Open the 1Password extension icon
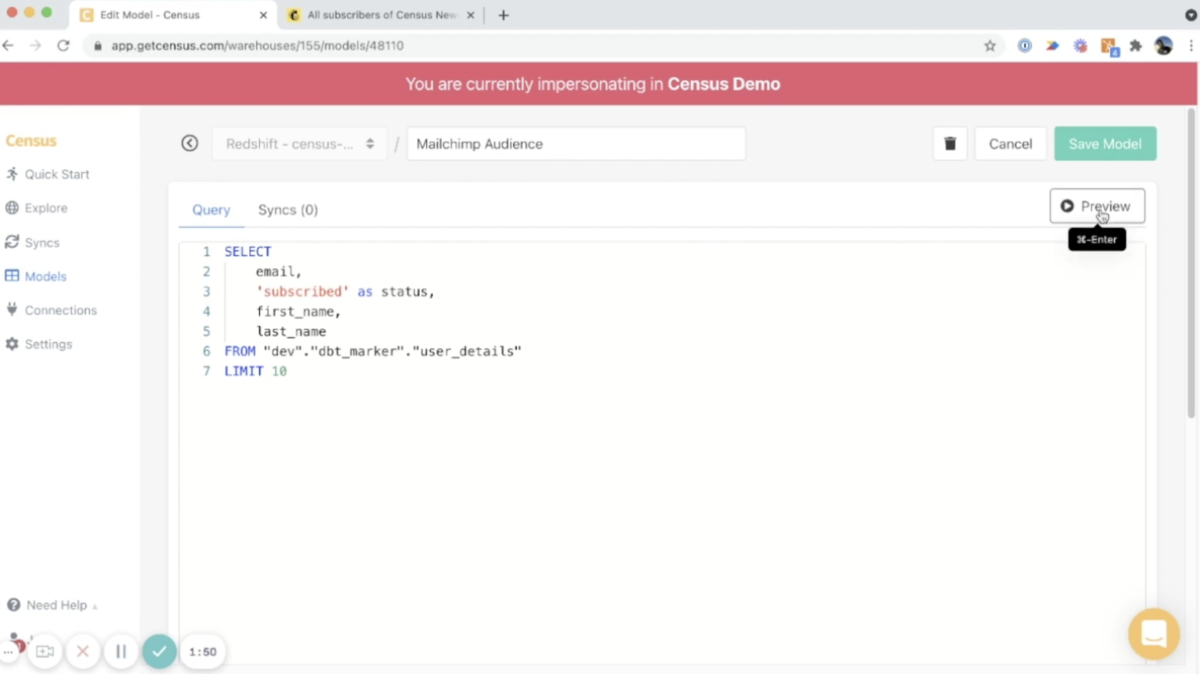 point(1024,45)
